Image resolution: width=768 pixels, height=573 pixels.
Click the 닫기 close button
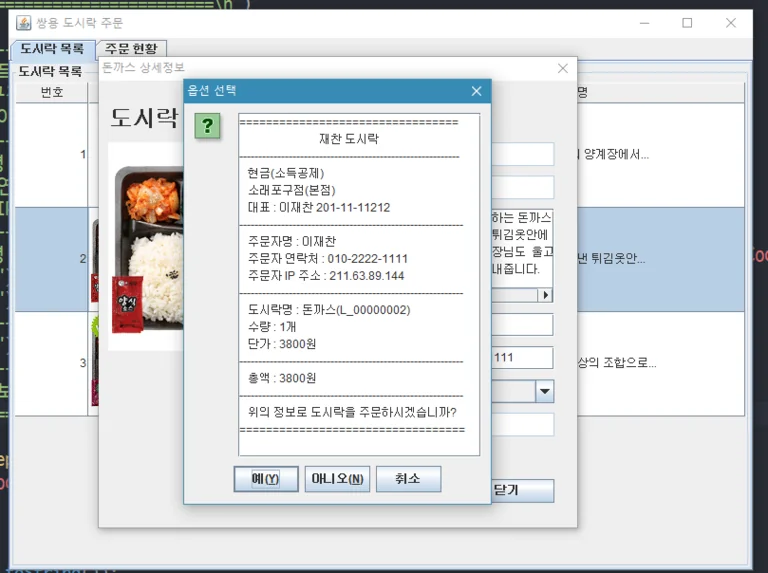click(x=522, y=490)
